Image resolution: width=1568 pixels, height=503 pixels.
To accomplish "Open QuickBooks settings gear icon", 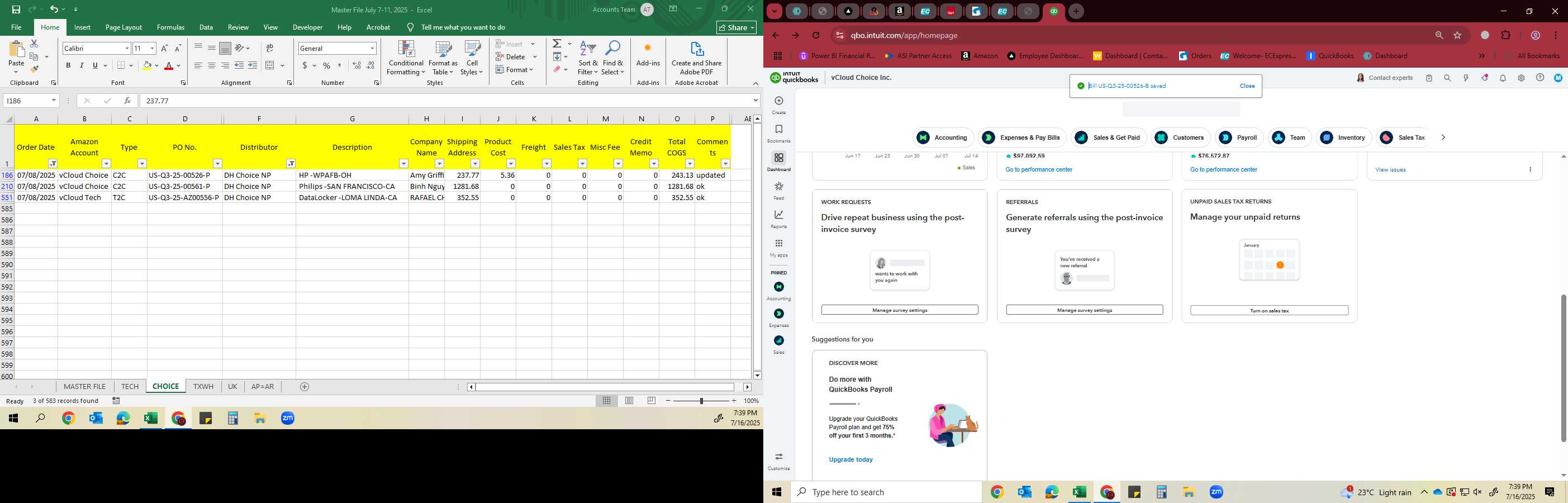I will coord(1521,78).
